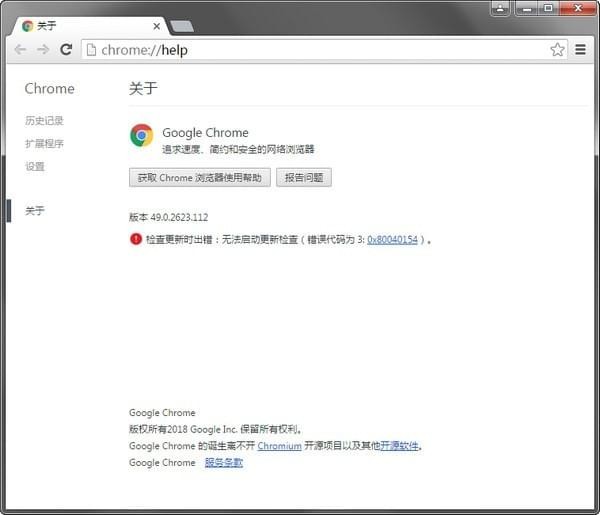Viewport: 600px width, 515px height.
Task: Click the 版权所有2018 Google Inc. copyright line
Action: [x=215, y=429]
